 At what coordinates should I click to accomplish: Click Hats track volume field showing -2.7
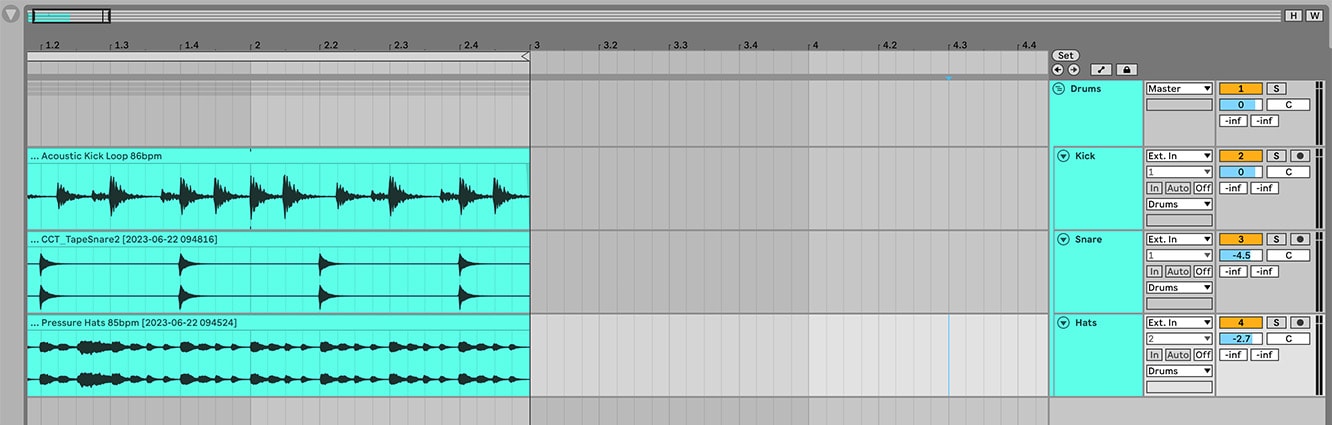coord(1240,338)
